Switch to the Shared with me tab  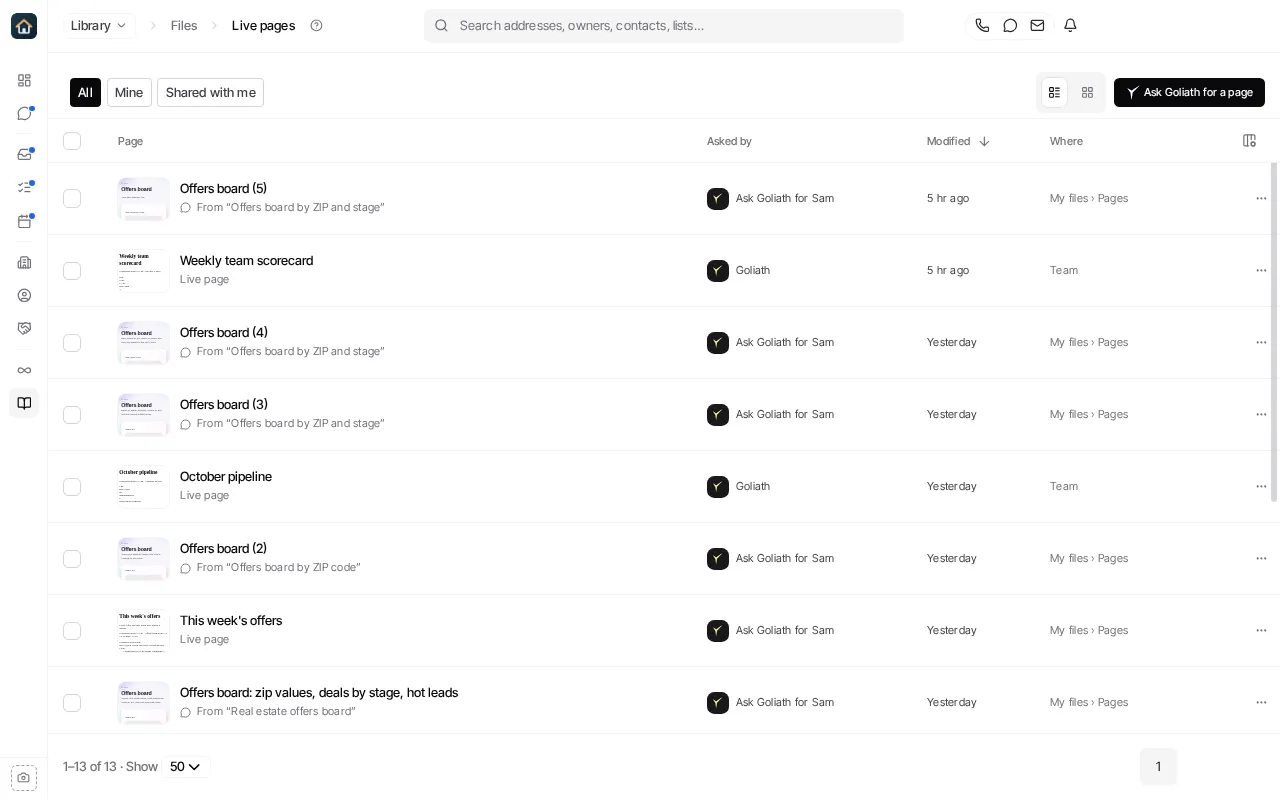click(x=210, y=92)
